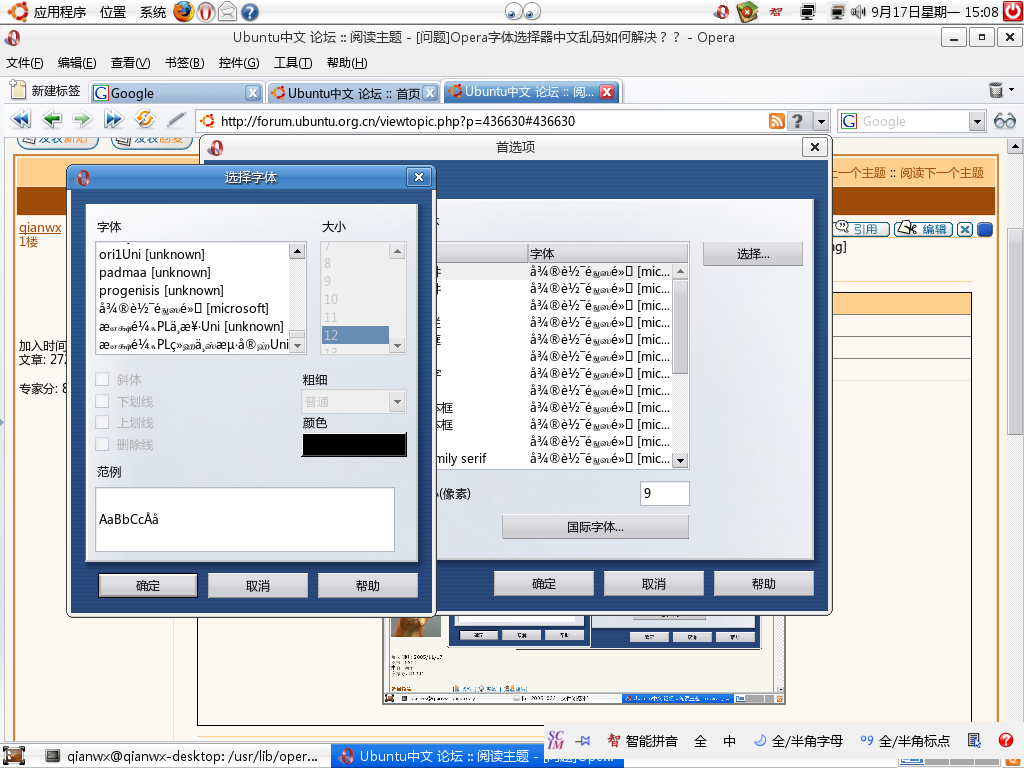Select size 12 in the 大小 list
Viewport: 1024px width, 768px height.
tap(355, 335)
